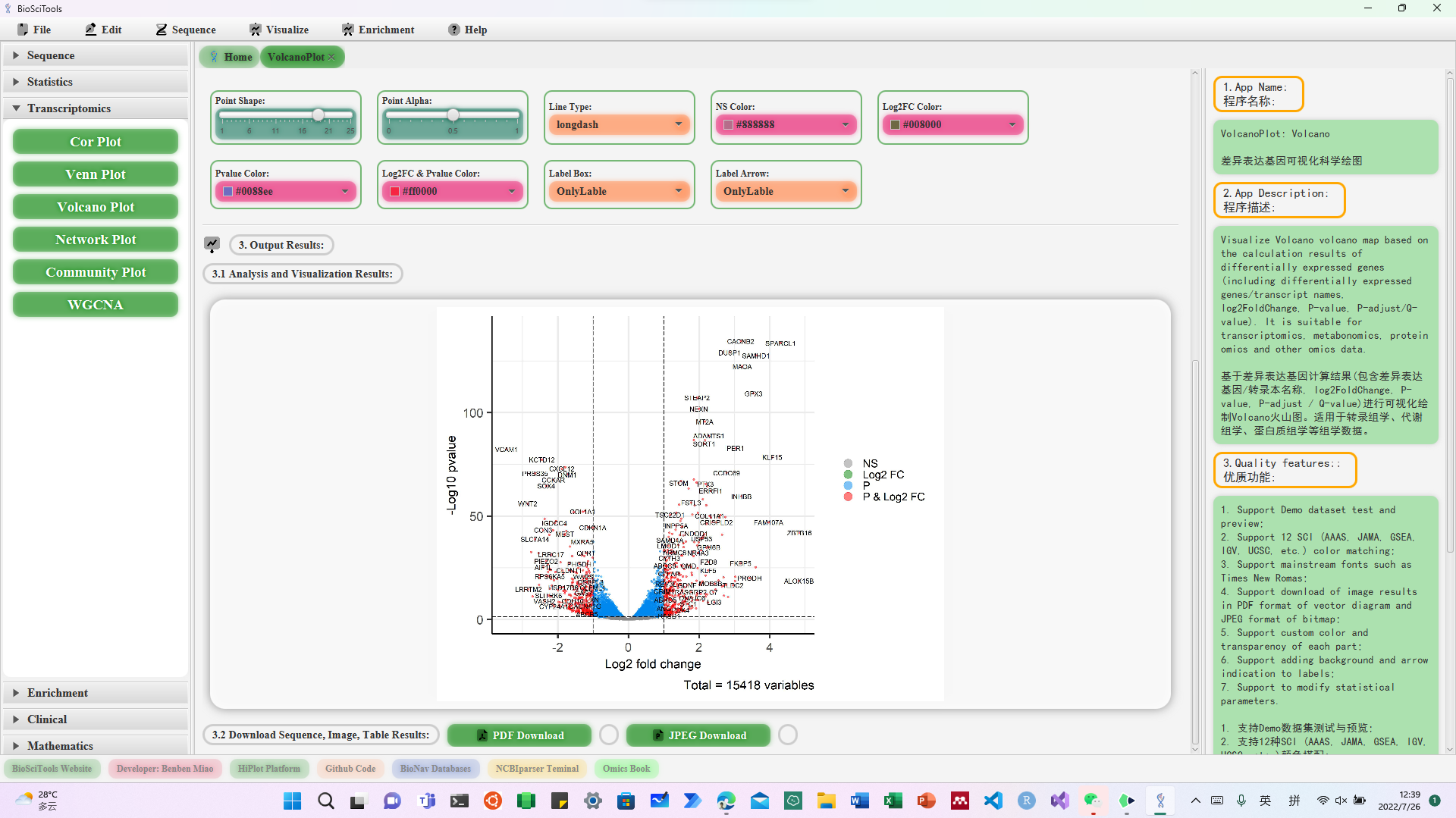The image size is (1456, 818).
Task: Open Microsoft Teams from the taskbar
Action: [x=425, y=801]
